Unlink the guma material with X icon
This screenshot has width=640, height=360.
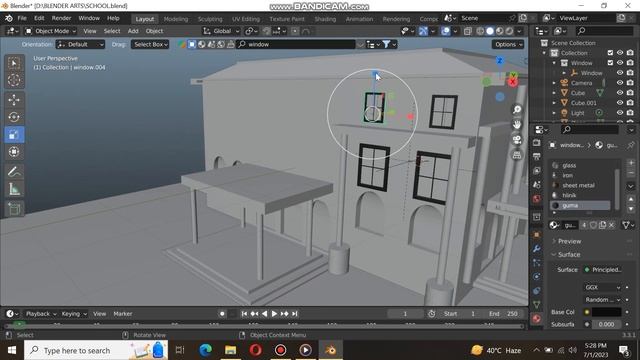611,225
